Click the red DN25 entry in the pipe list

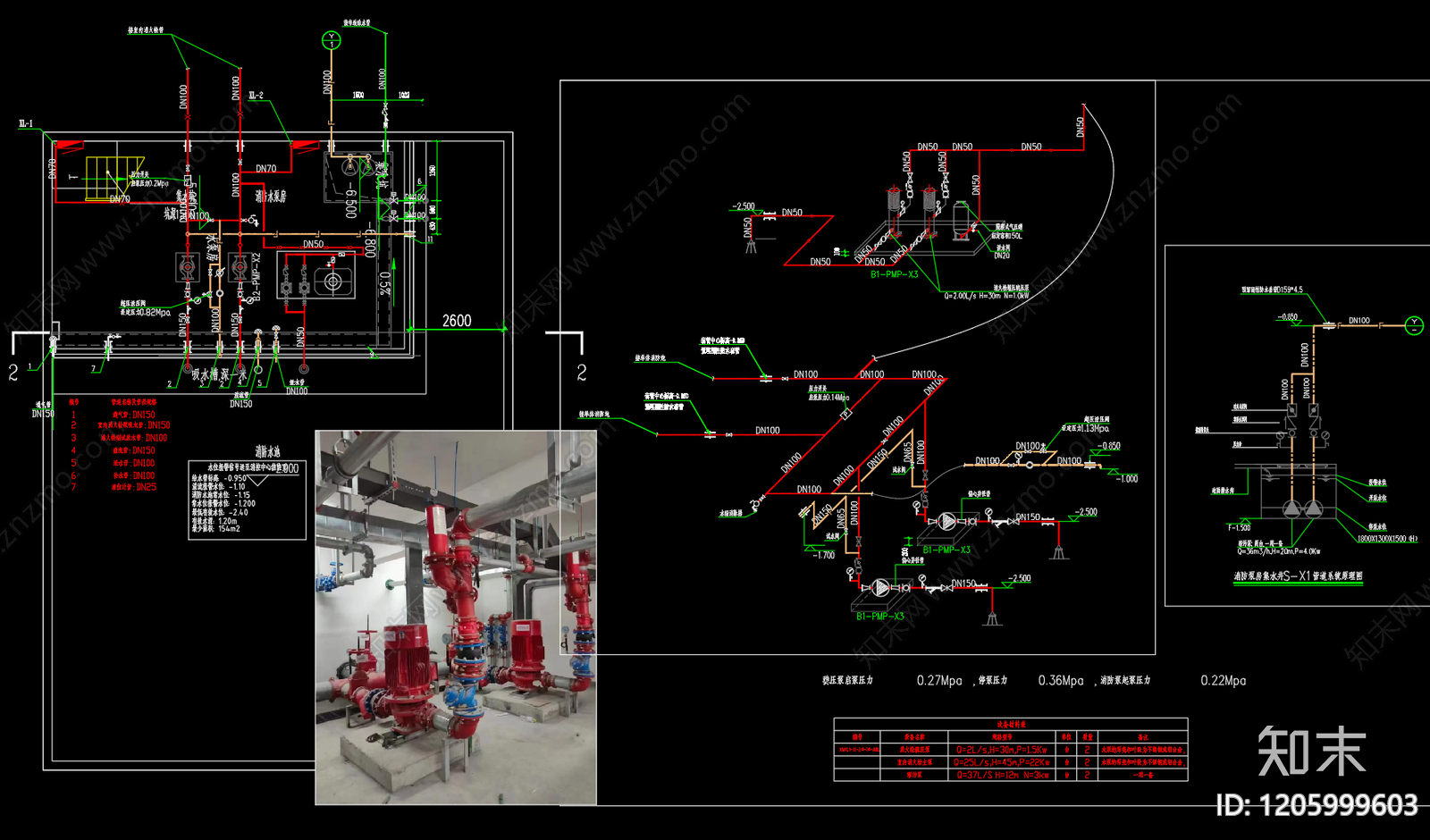pos(146,487)
